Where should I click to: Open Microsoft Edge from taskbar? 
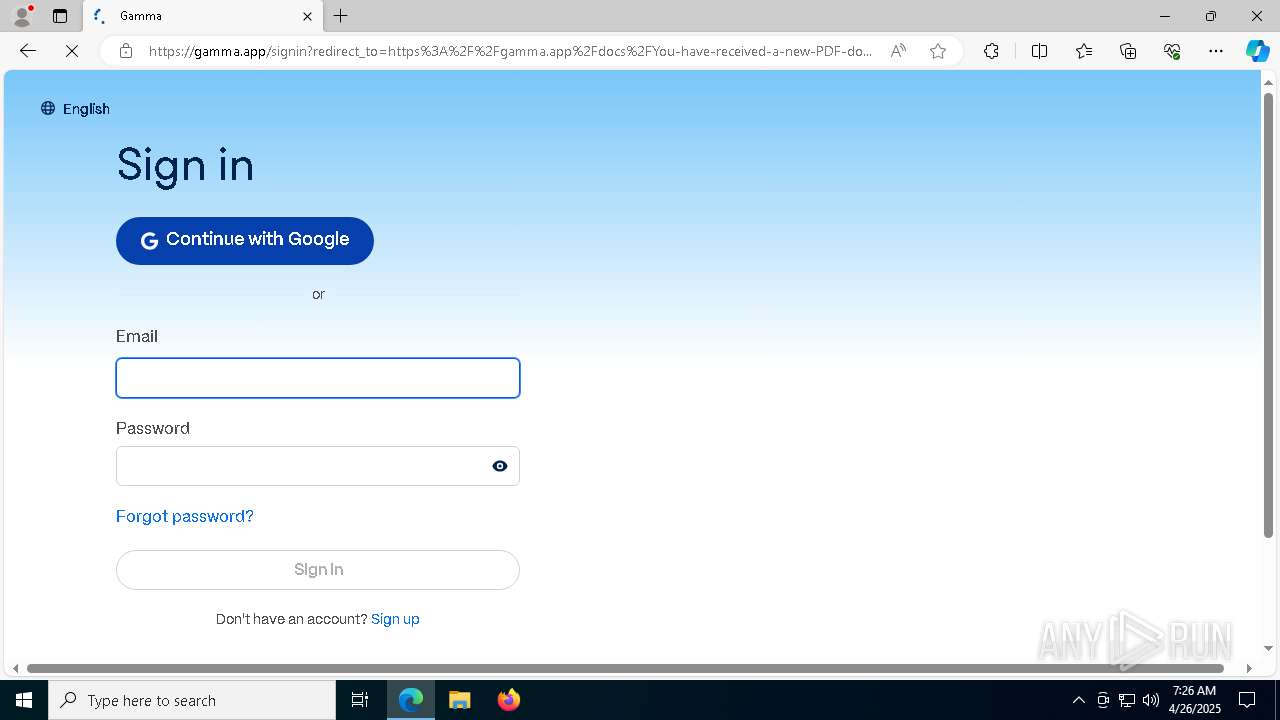pyautogui.click(x=411, y=700)
